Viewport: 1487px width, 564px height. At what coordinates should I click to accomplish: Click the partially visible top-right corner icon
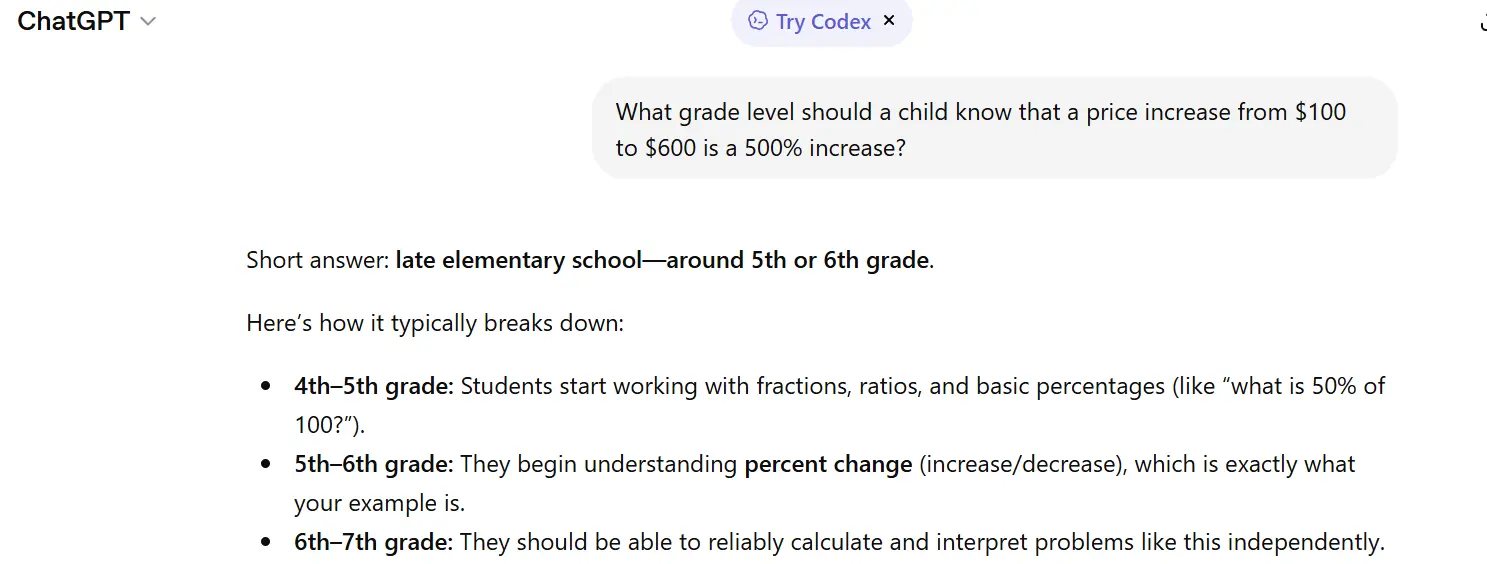(1481, 24)
